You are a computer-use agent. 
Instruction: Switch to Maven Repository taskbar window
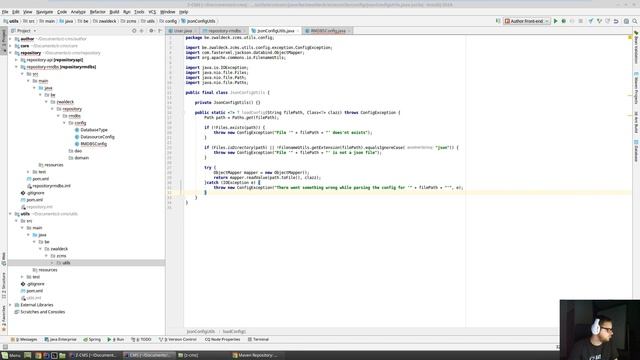[x=255, y=356]
